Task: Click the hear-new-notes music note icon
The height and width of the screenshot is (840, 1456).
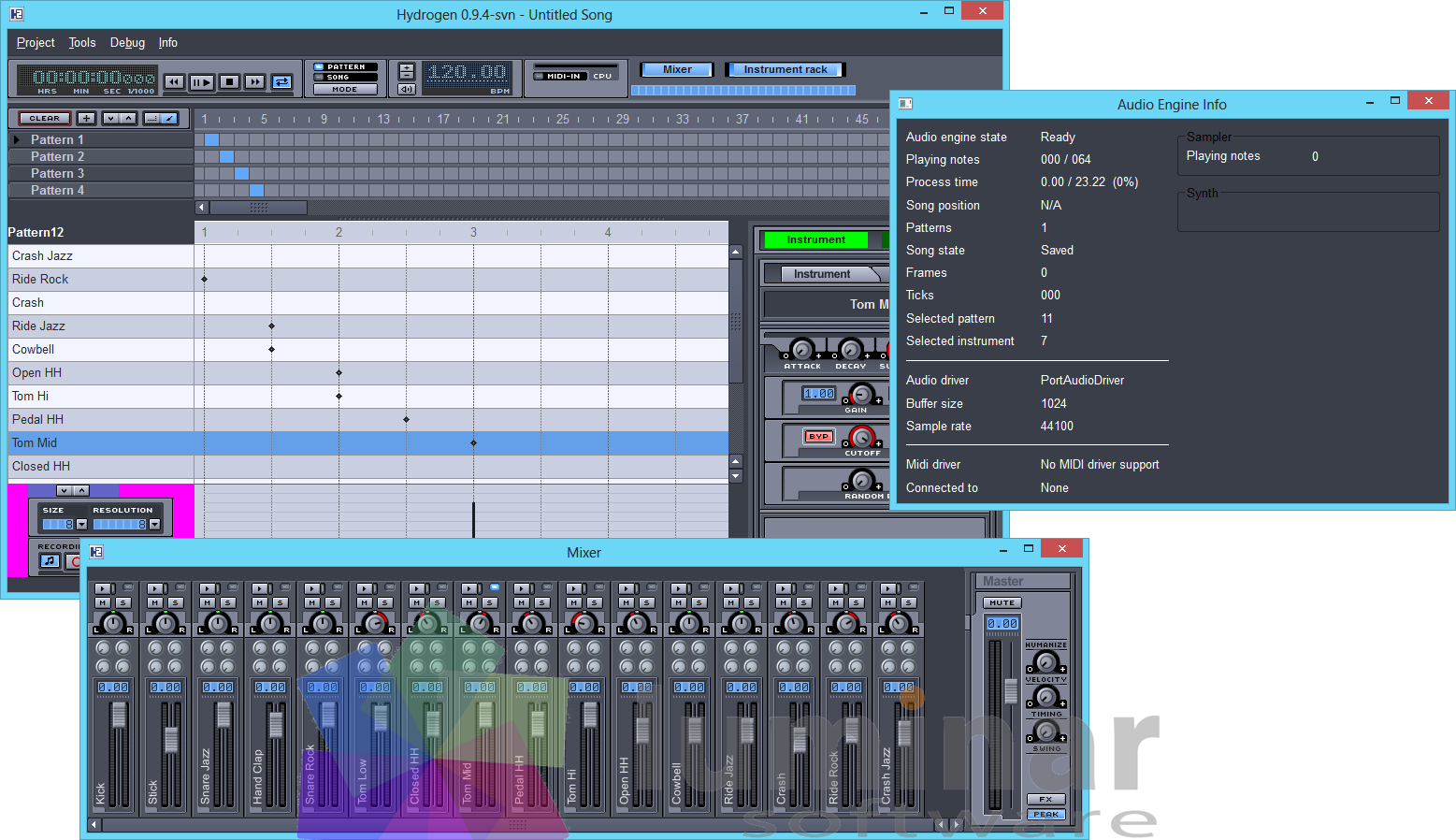Action: [50, 560]
